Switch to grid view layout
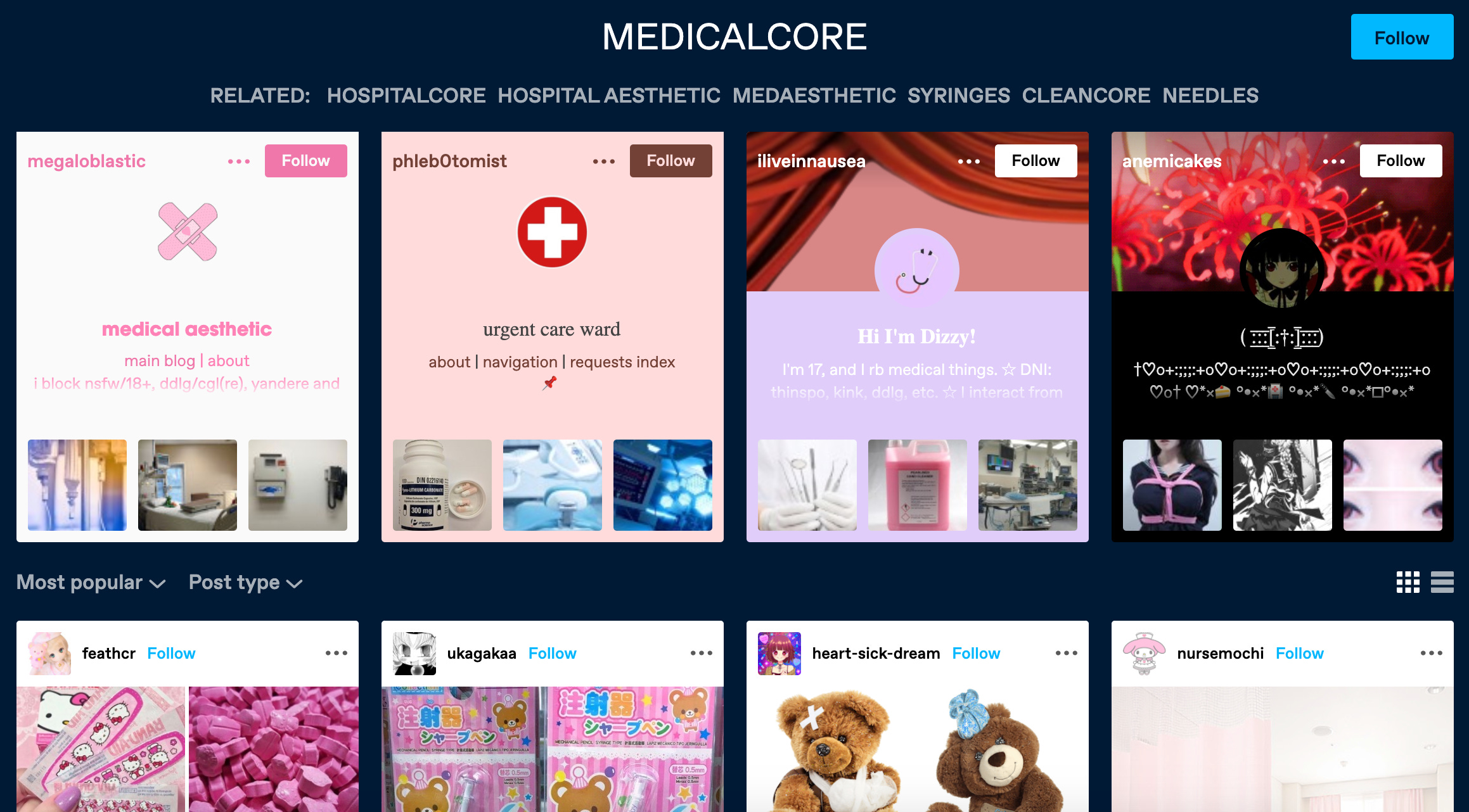This screenshot has height=812, width=1469. point(1408,582)
